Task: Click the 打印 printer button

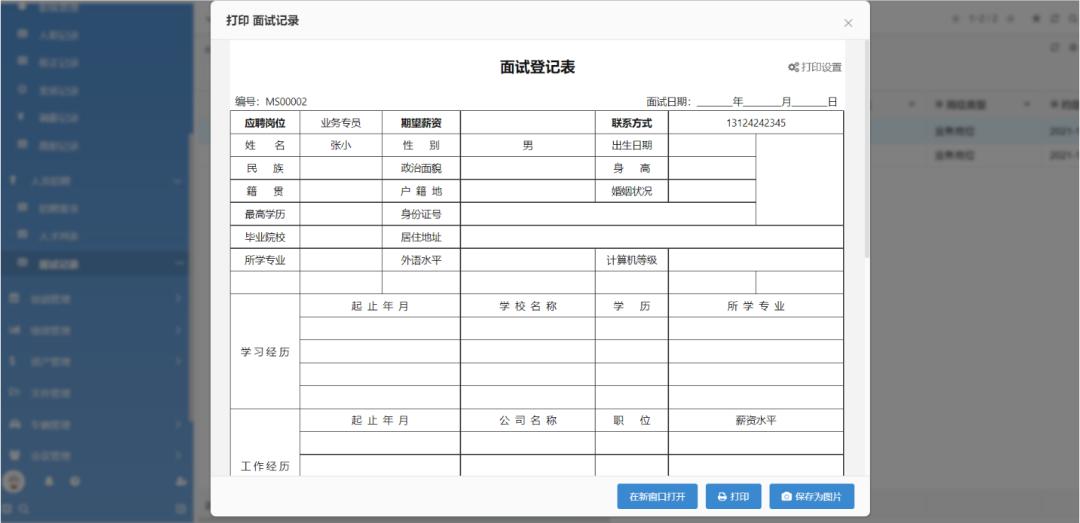Action: [733, 497]
